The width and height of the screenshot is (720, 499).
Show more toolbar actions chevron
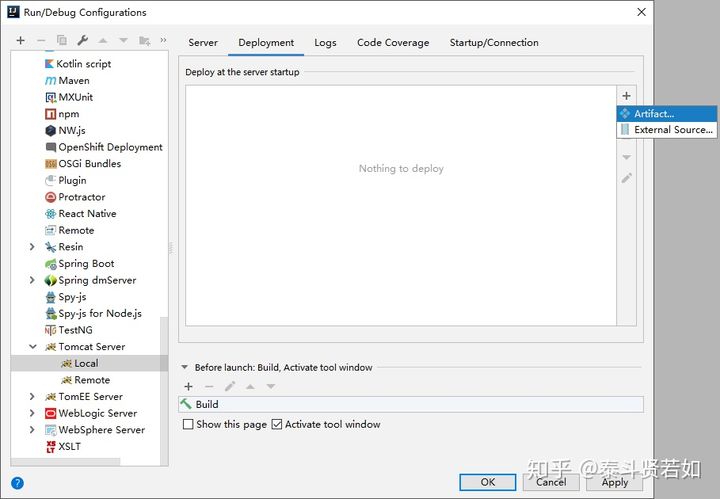pyautogui.click(x=163, y=40)
